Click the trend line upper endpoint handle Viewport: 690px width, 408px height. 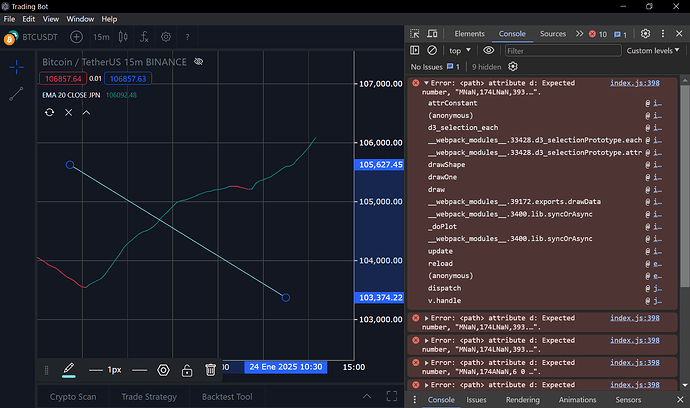70,165
